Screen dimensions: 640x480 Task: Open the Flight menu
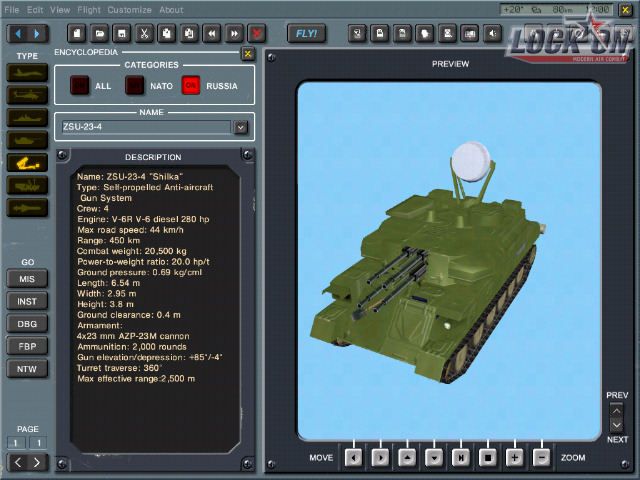click(89, 10)
